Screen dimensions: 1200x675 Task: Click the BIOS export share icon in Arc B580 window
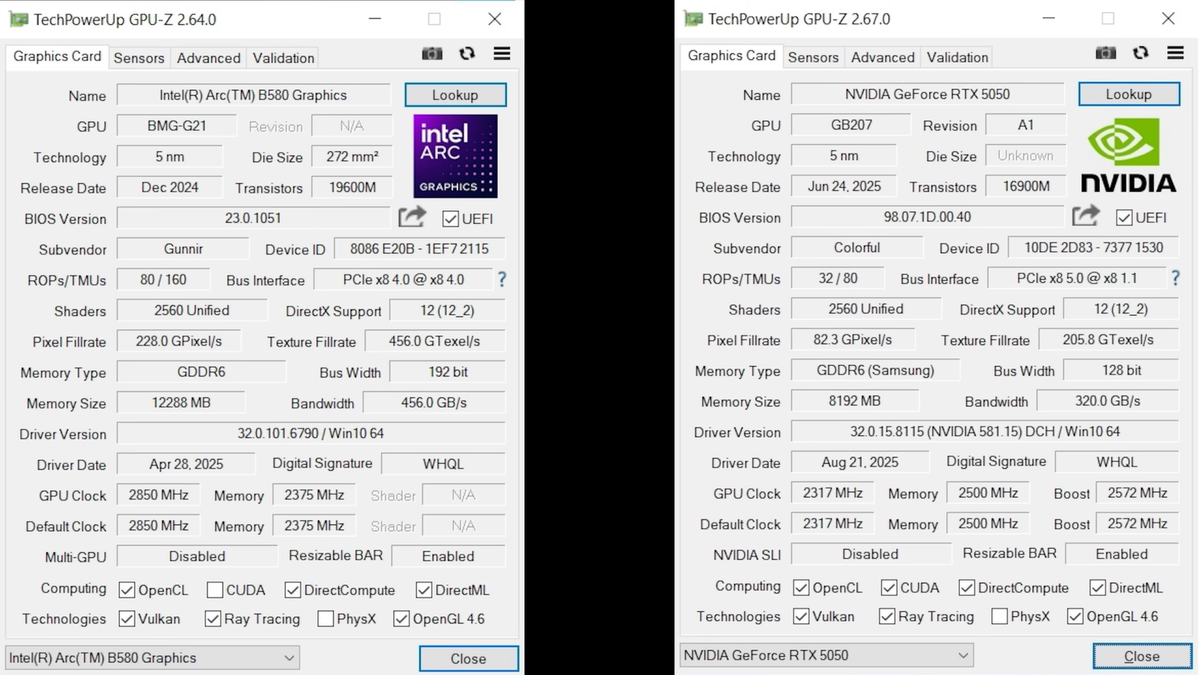[x=412, y=217]
